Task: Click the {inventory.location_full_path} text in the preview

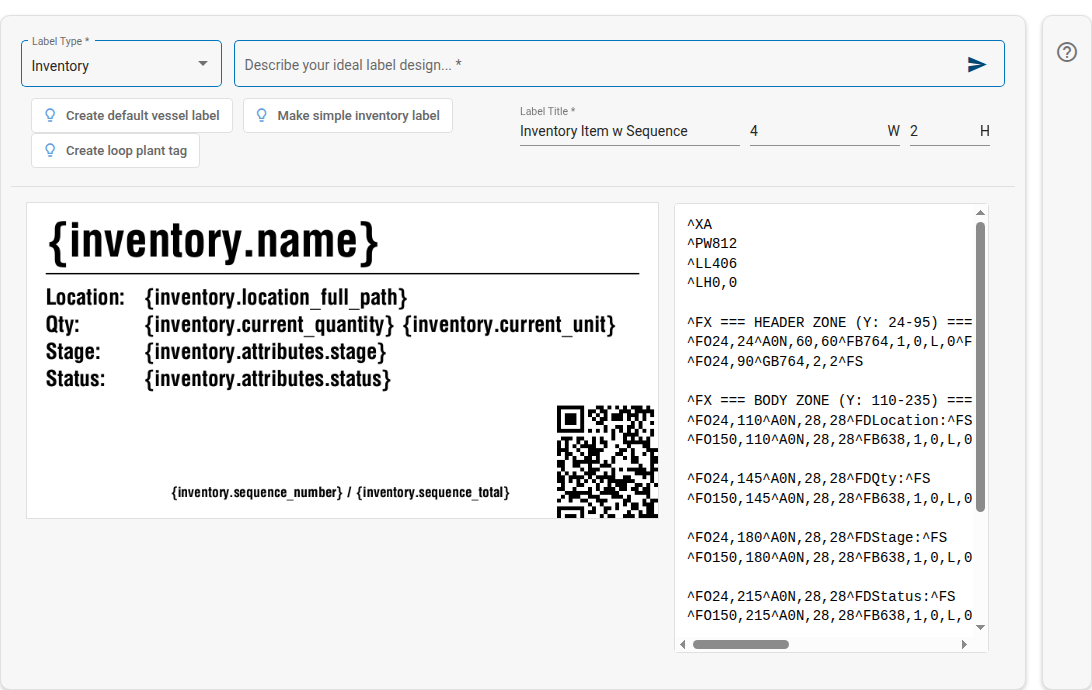Action: tap(276, 297)
